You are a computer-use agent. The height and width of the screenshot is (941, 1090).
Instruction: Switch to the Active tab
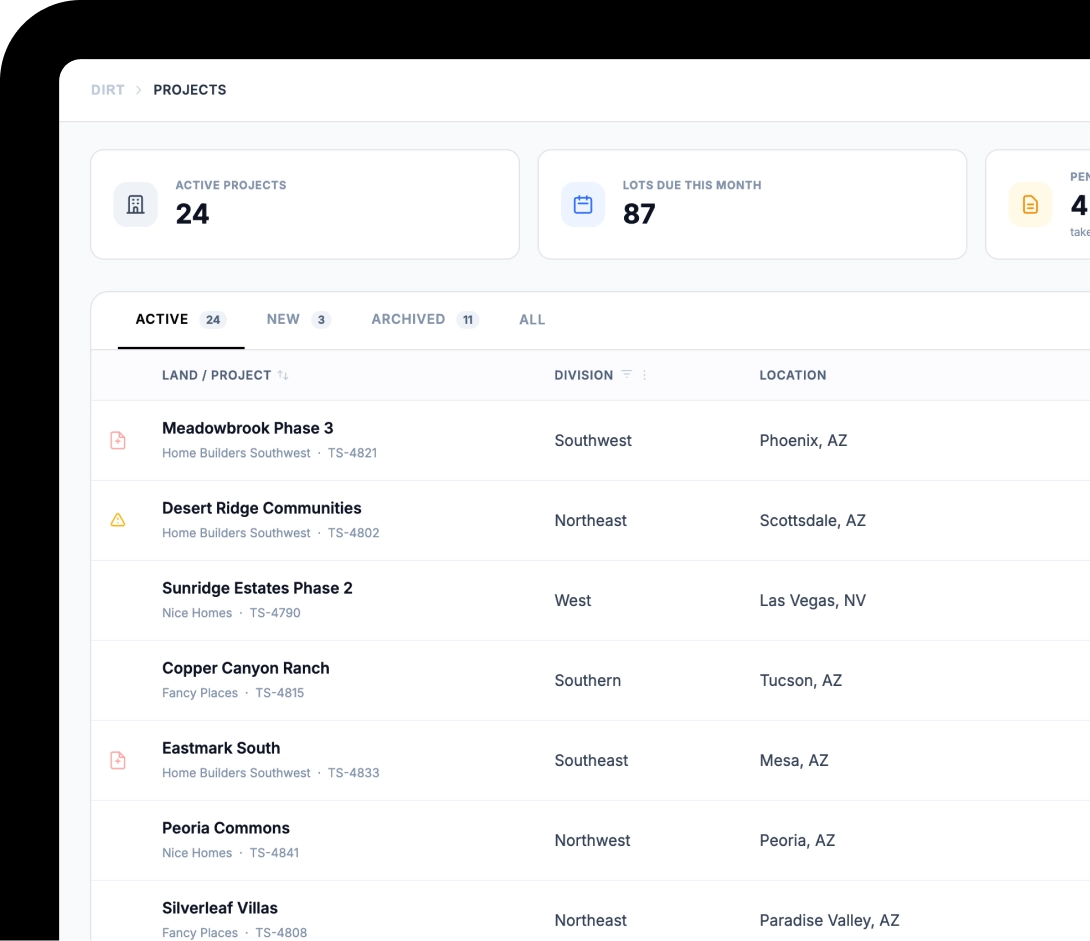coord(181,320)
